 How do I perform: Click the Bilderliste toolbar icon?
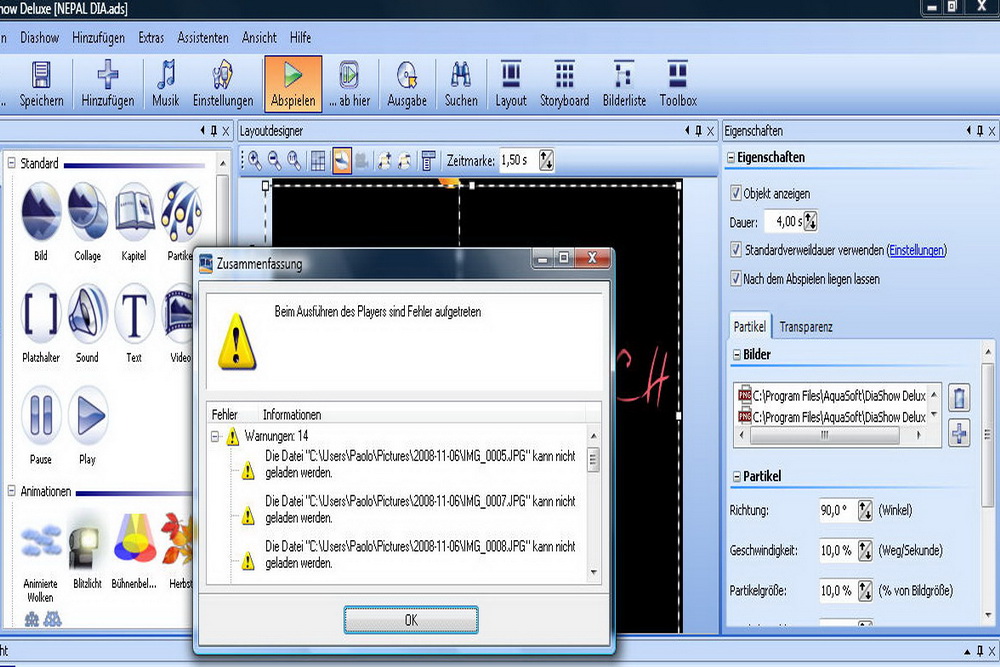[624, 76]
